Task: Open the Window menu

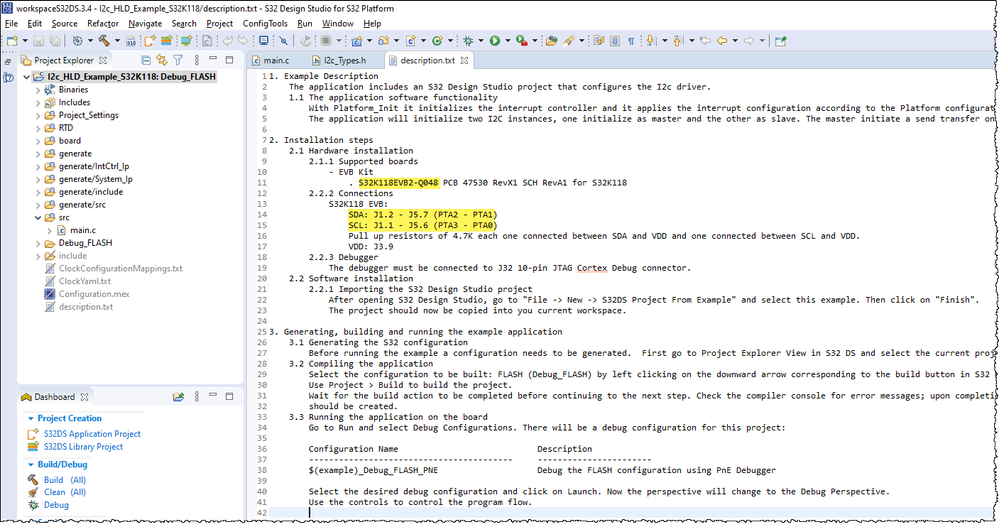Action: tap(338, 24)
